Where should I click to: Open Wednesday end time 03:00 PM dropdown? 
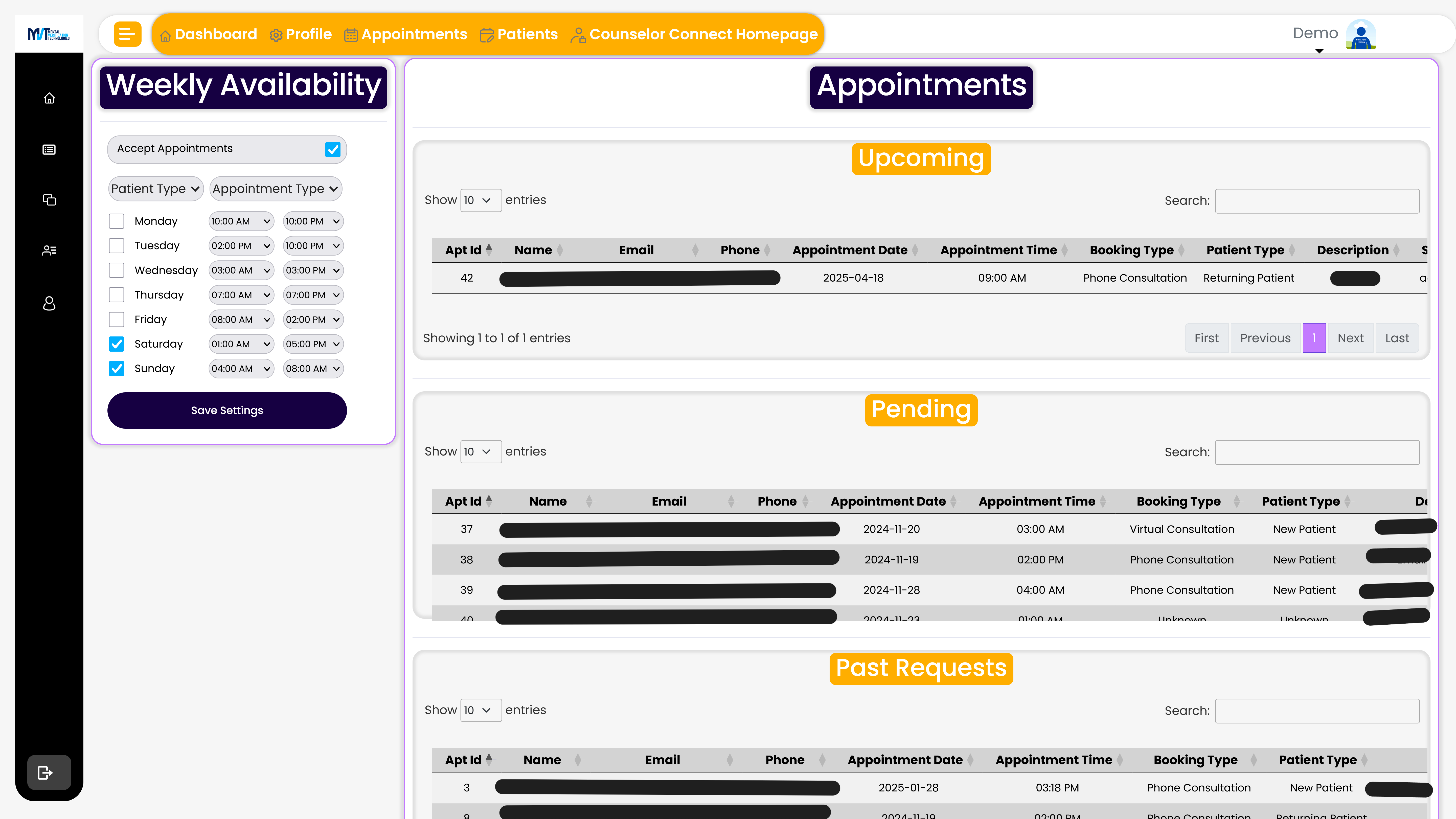313,270
